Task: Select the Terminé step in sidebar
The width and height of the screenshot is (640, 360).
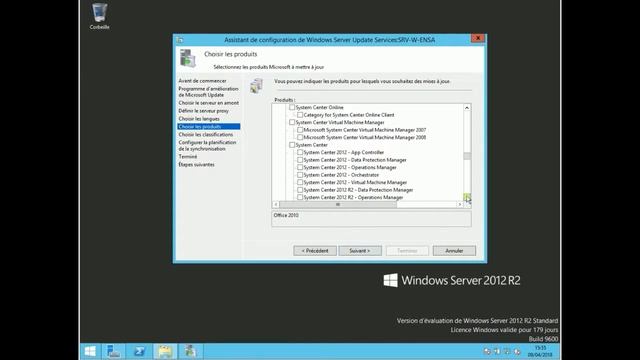Action: (188, 157)
